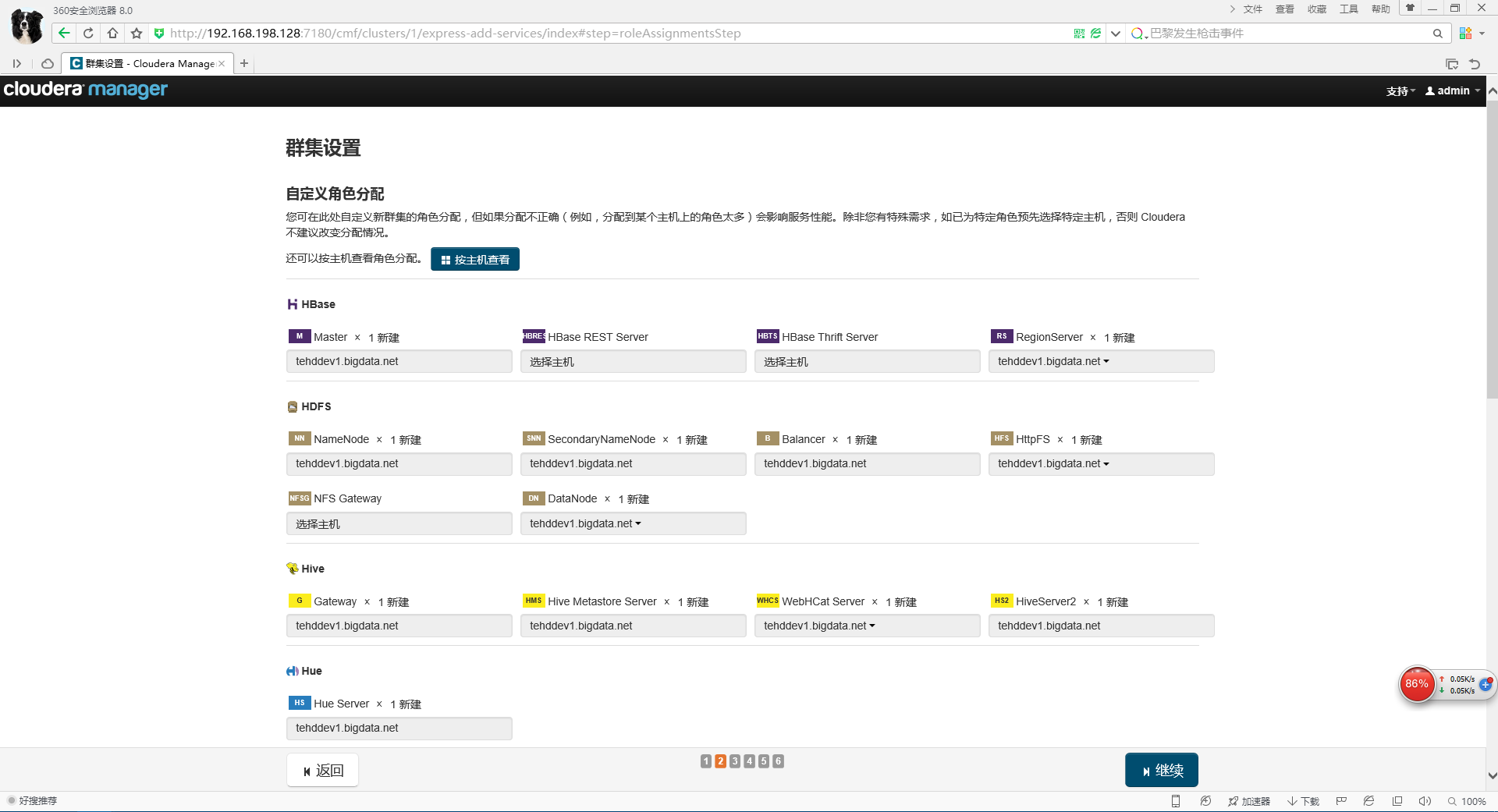Click the RegionServer RS badge icon
Viewport: 1498px width, 812px height.
click(1002, 336)
